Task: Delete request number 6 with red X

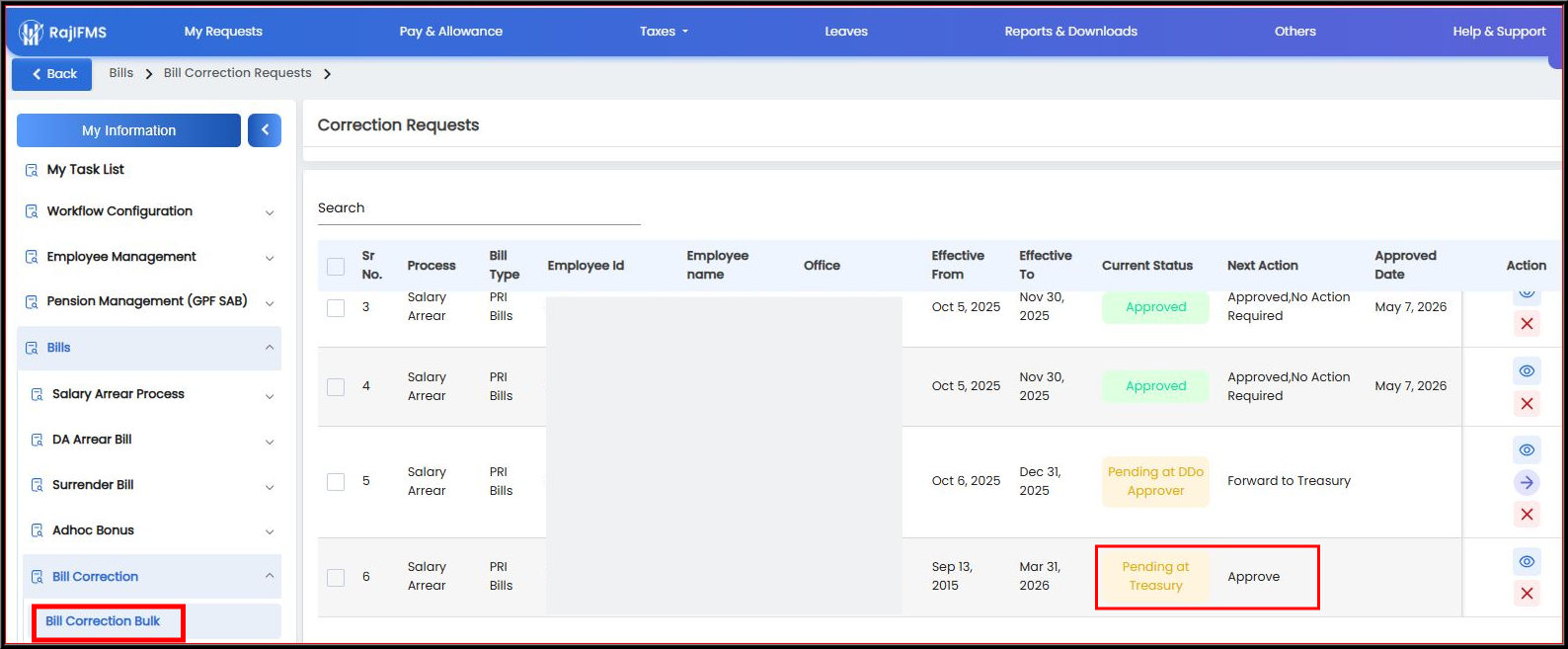Action: (x=1527, y=593)
